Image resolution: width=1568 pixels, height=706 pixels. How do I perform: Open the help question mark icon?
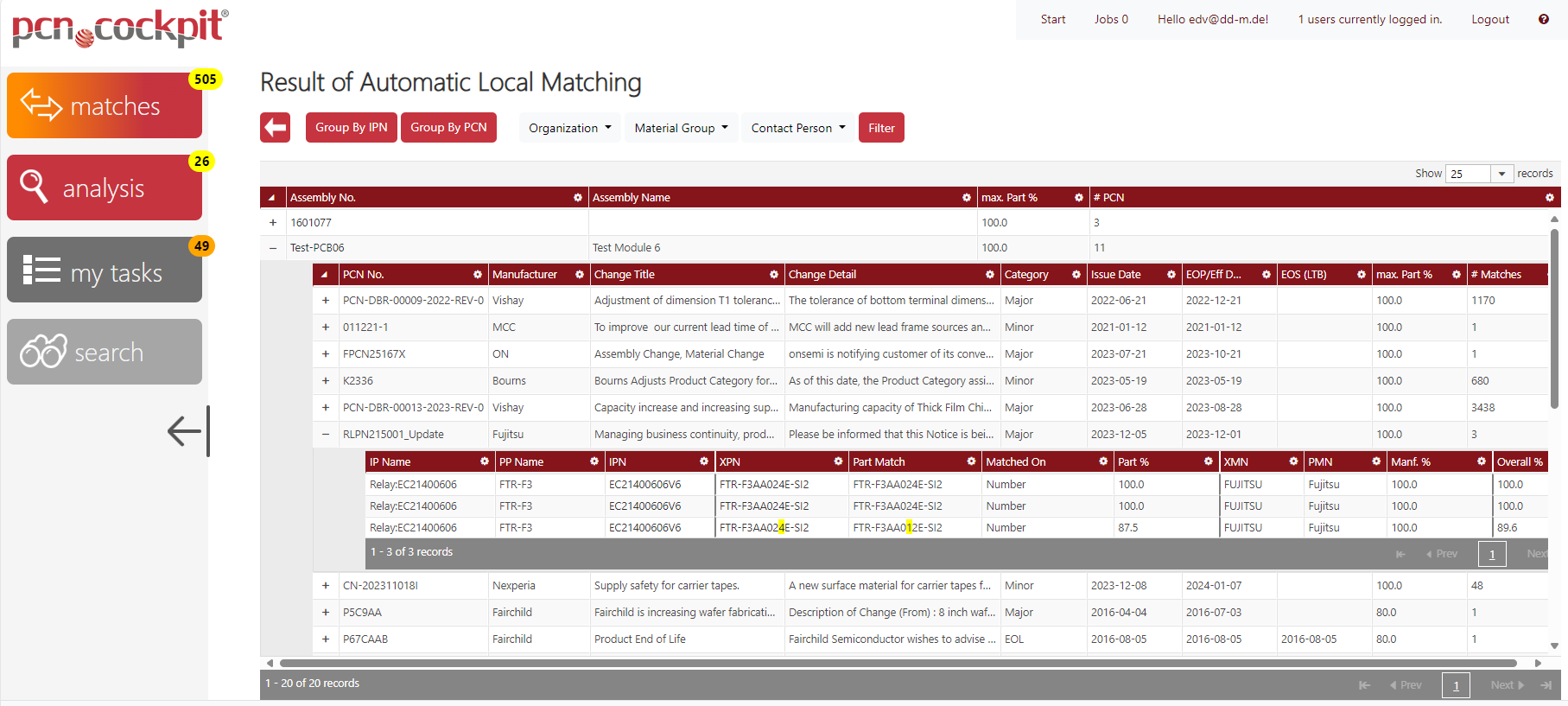(1543, 19)
